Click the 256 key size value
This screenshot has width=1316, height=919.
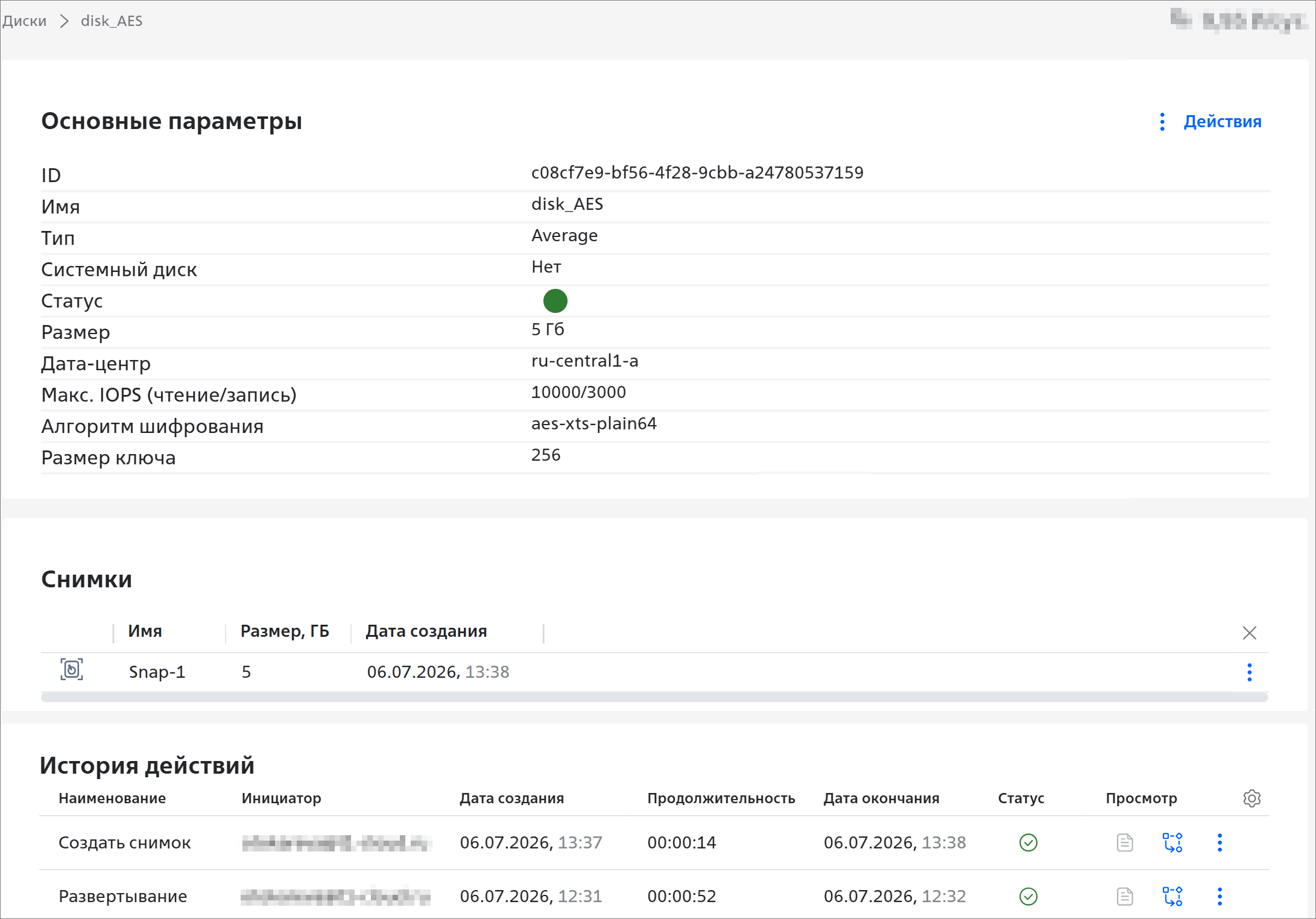[546, 455]
